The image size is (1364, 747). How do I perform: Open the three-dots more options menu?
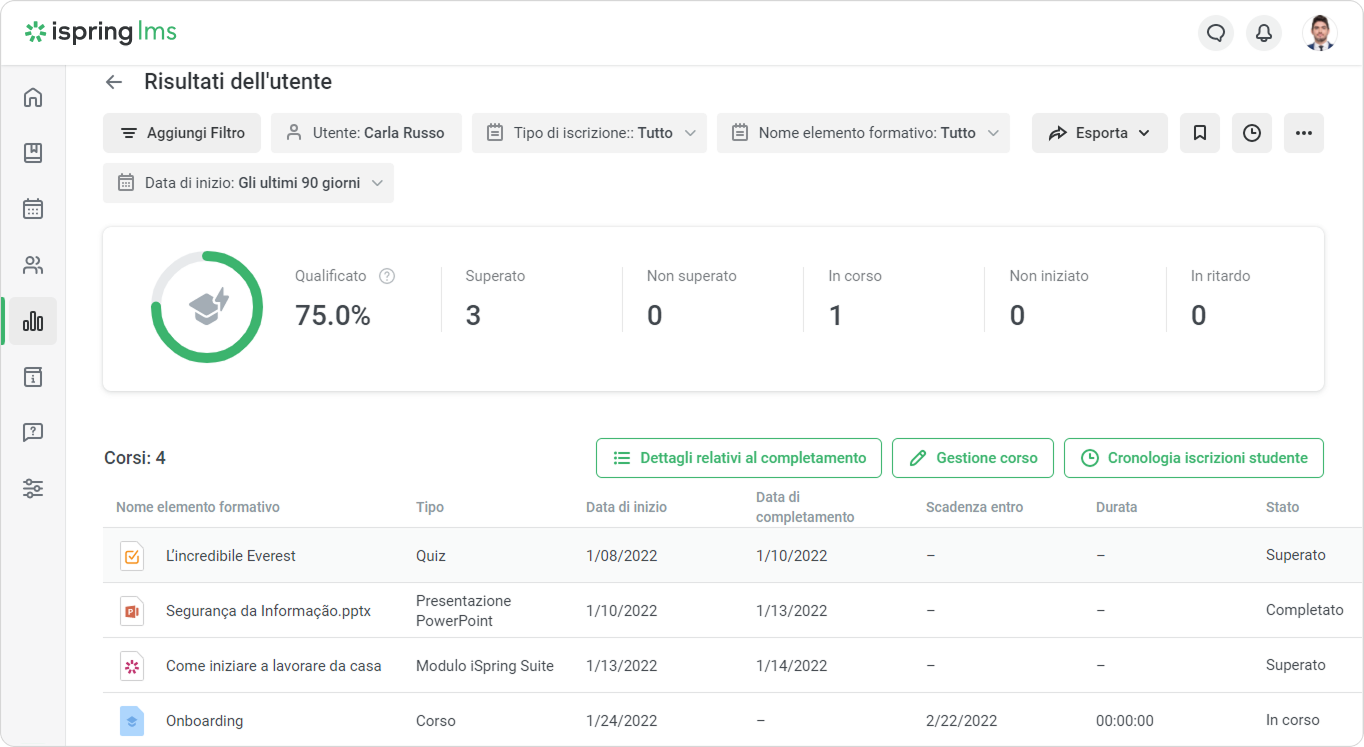(1304, 133)
